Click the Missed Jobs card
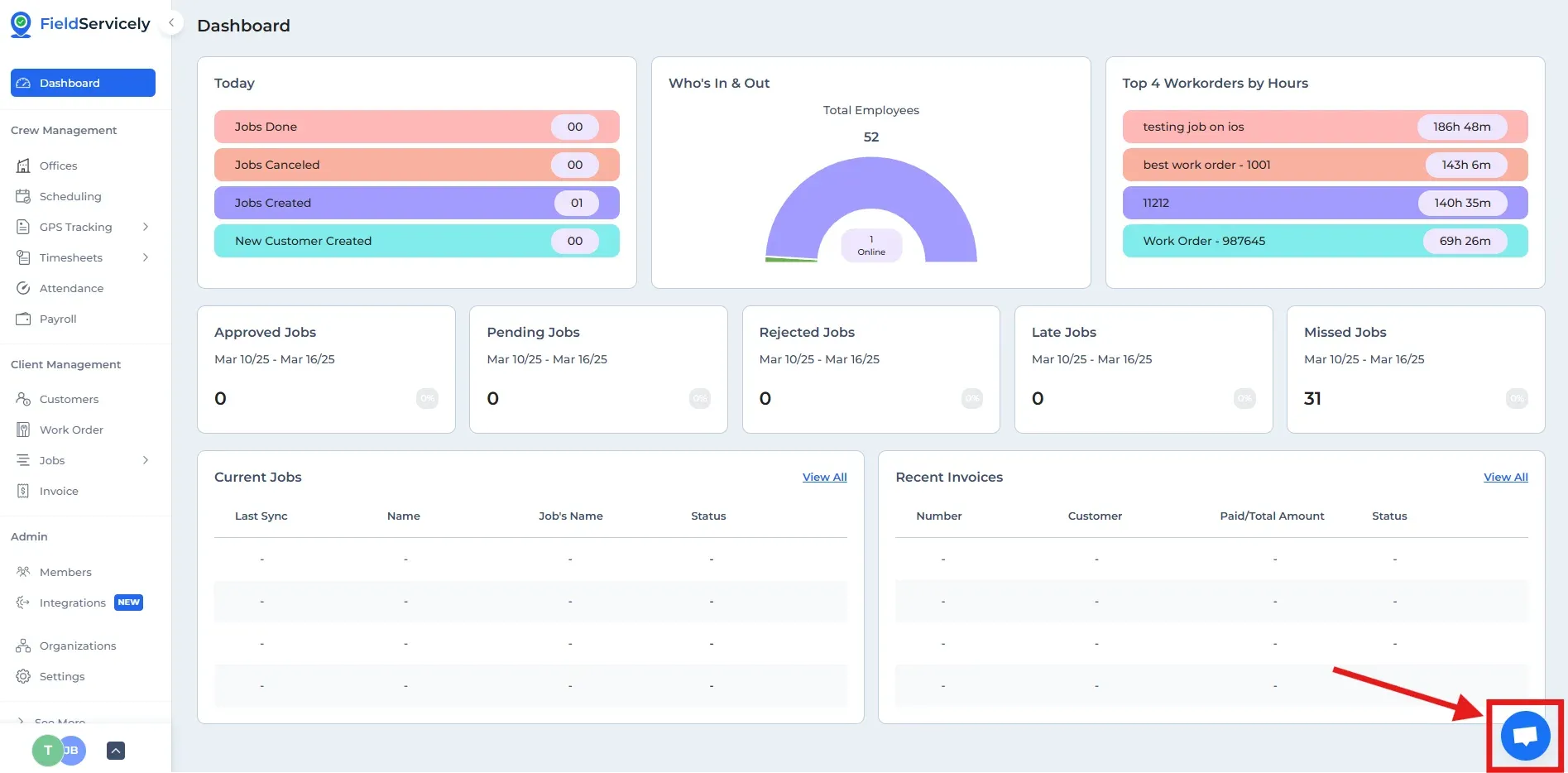Viewport: 1568px width, 773px height. (x=1415, y=369)
